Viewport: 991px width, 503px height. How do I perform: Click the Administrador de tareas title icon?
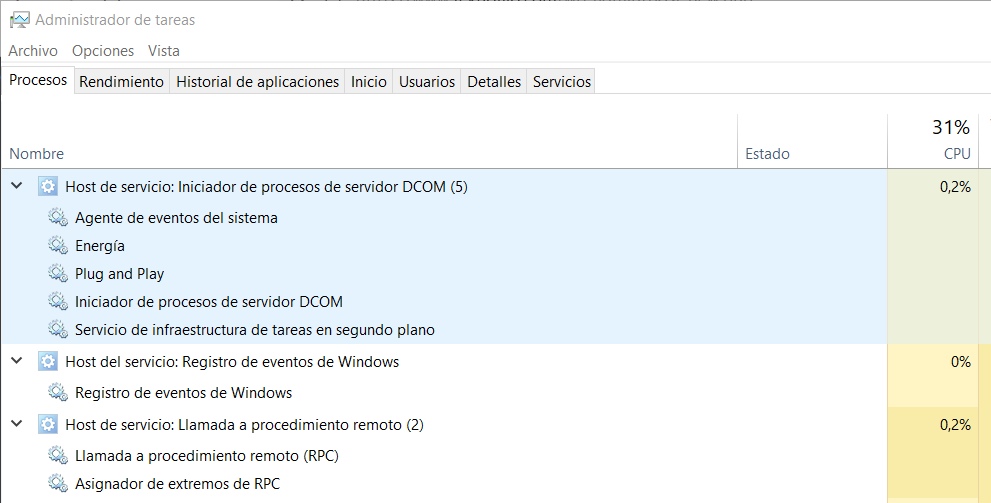[x=20, y=20]
